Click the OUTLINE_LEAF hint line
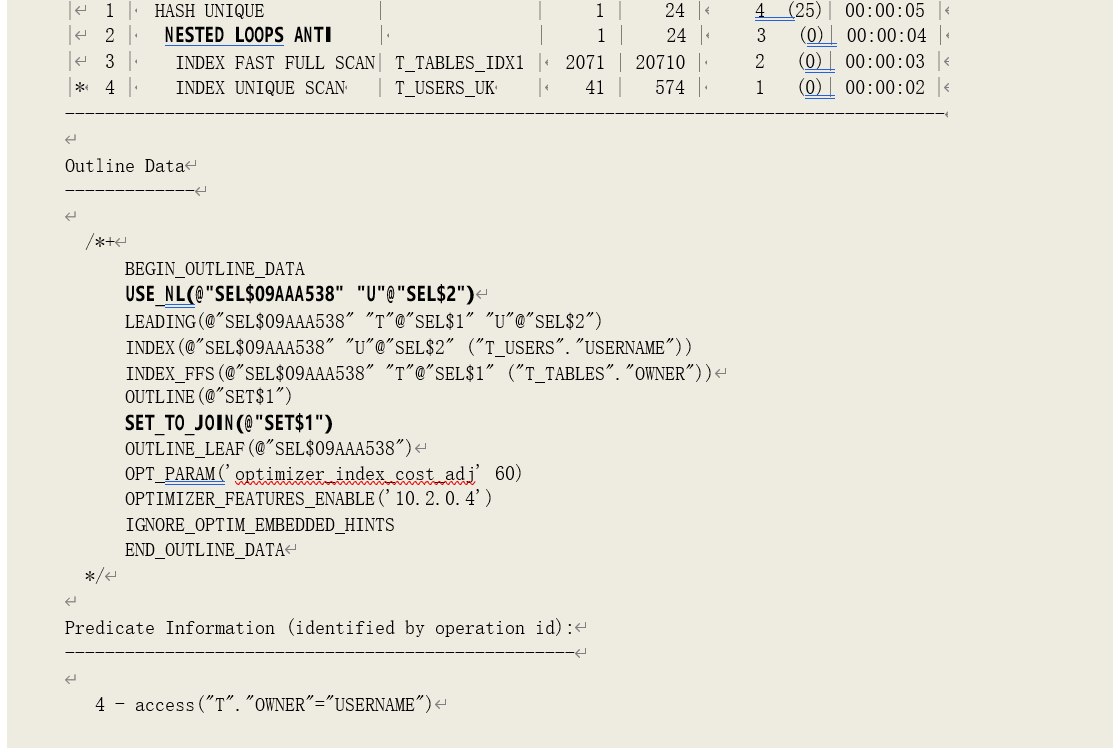The height and width of the screenshot is (748, 1113). point(268,448)
